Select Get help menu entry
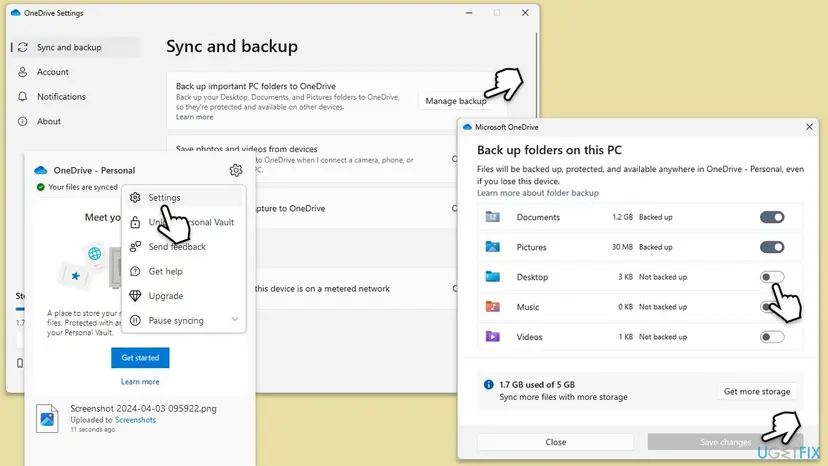This screenshot has width=828, height=466. [x=184, y=271]
